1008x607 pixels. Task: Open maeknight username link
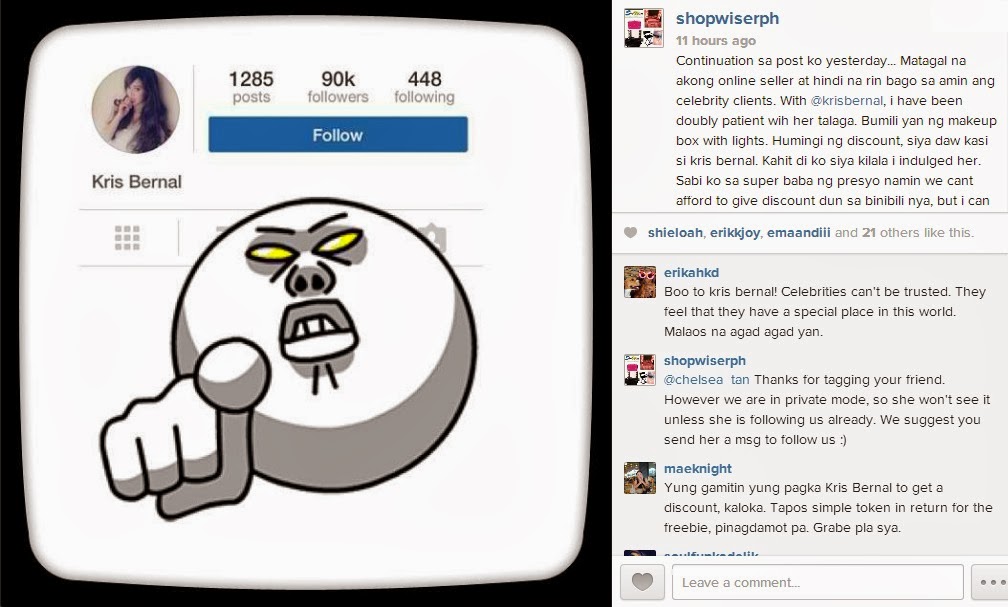tap(698, 469)
